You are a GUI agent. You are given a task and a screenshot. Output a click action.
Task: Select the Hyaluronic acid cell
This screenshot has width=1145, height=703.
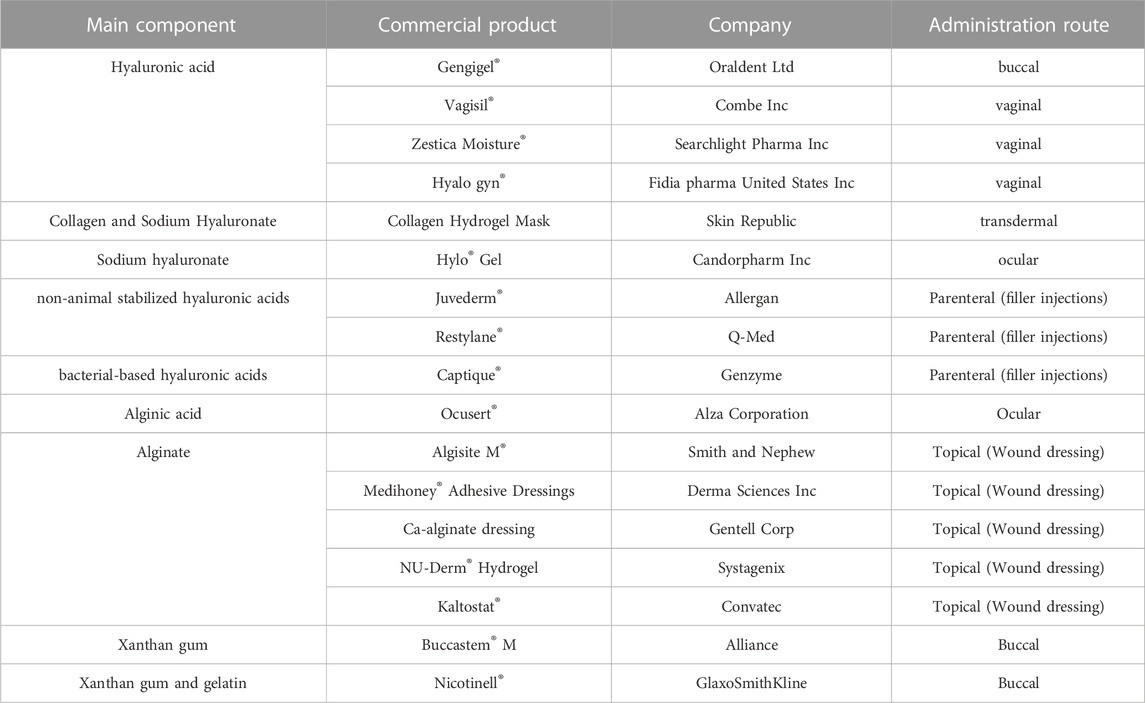tap(162, 125)
